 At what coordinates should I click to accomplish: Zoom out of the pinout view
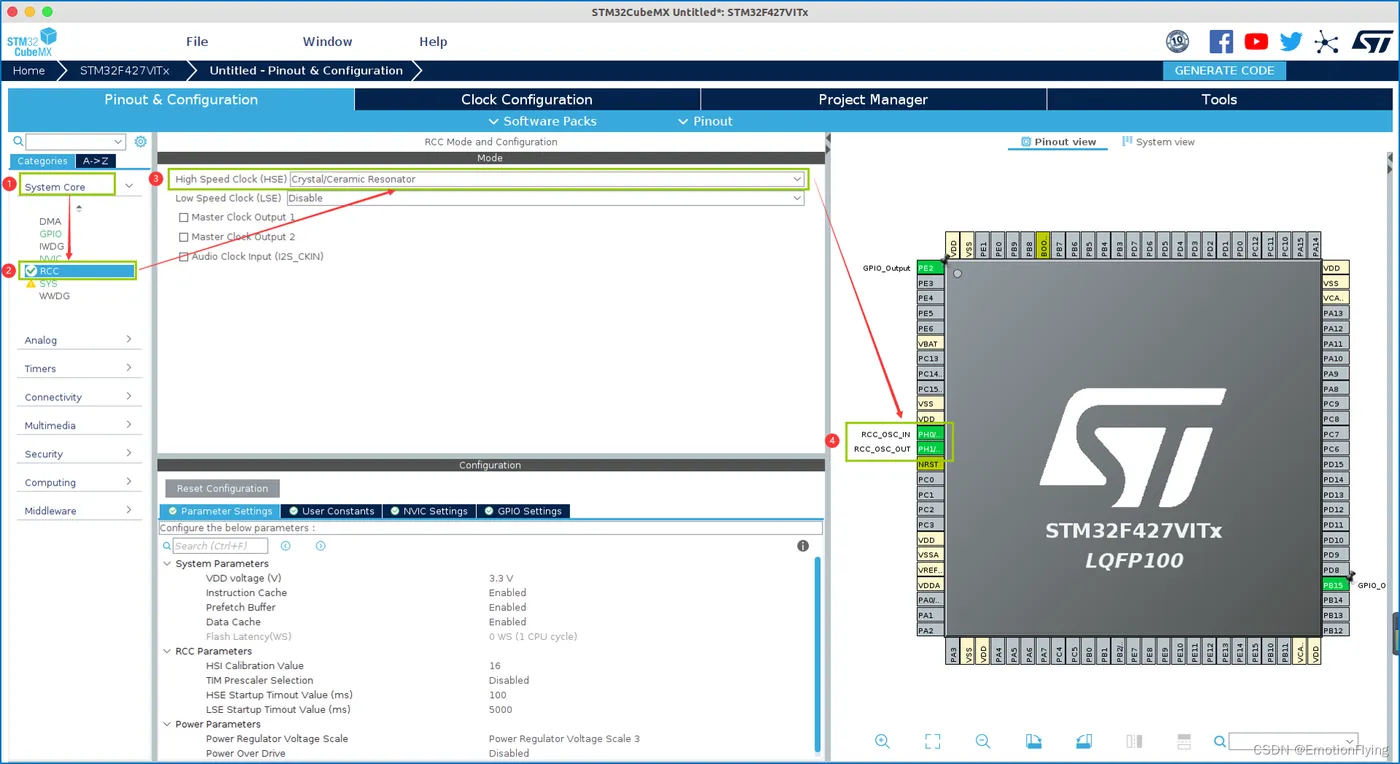(x=983, y=741)
